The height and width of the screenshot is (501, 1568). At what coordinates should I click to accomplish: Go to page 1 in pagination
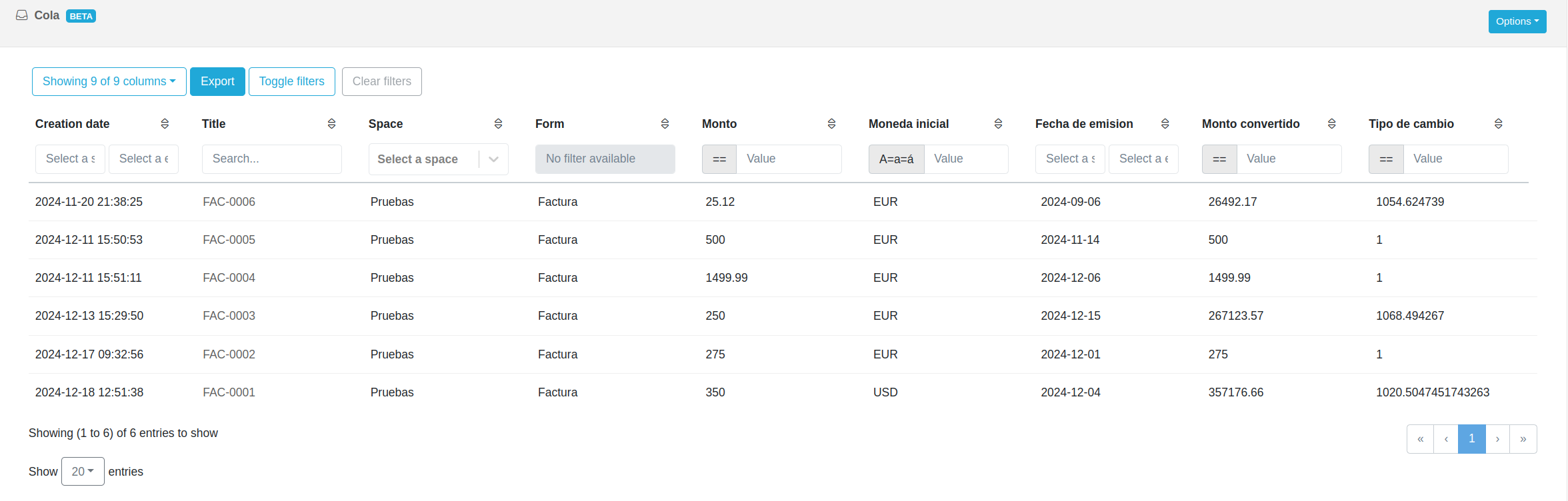[x=1471, y=439]
